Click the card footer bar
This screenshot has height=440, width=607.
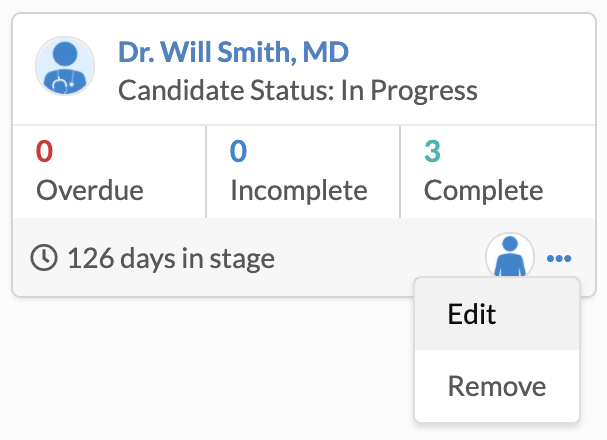(x=304, y=257)
